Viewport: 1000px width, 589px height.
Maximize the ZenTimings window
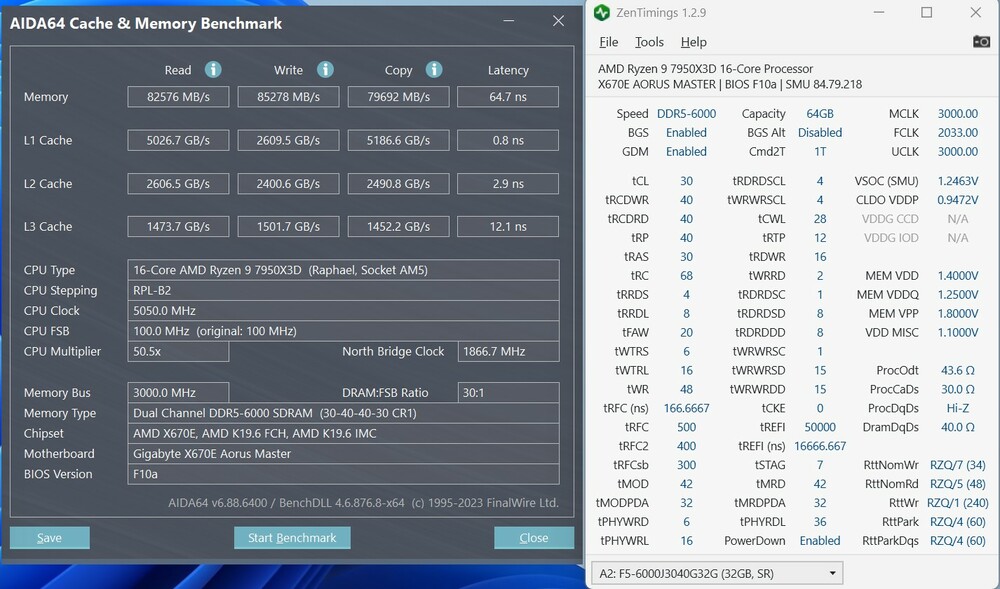(927, 13)
